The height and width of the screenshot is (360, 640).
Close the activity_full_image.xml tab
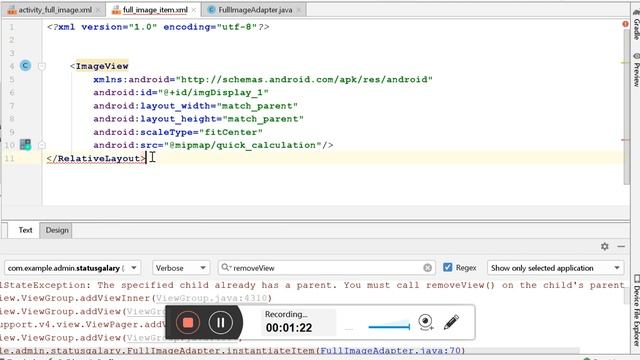(98, 10)
